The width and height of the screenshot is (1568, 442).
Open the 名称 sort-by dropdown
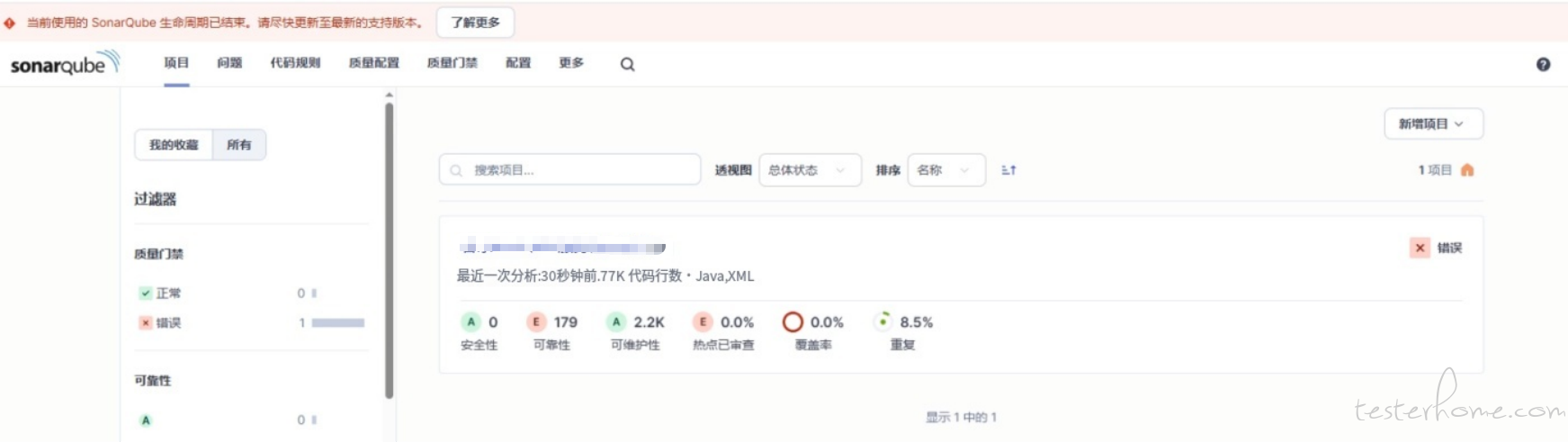[x=945, y=170]
